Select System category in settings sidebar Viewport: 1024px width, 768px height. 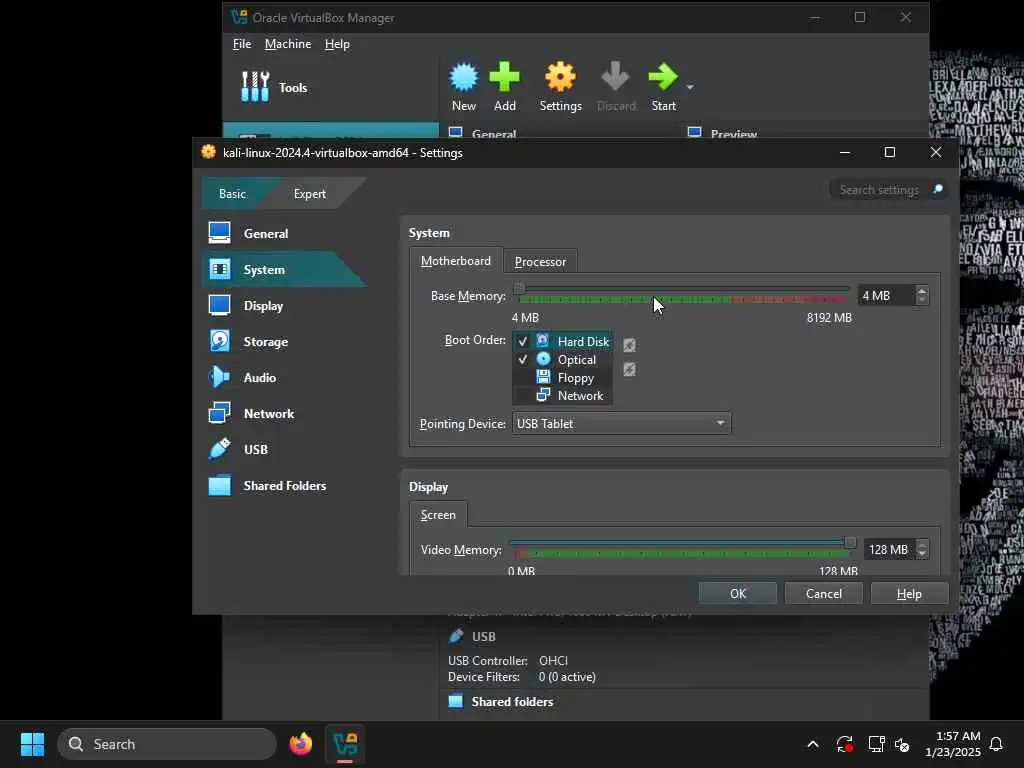pyautogui.click(x=282, y=269)
